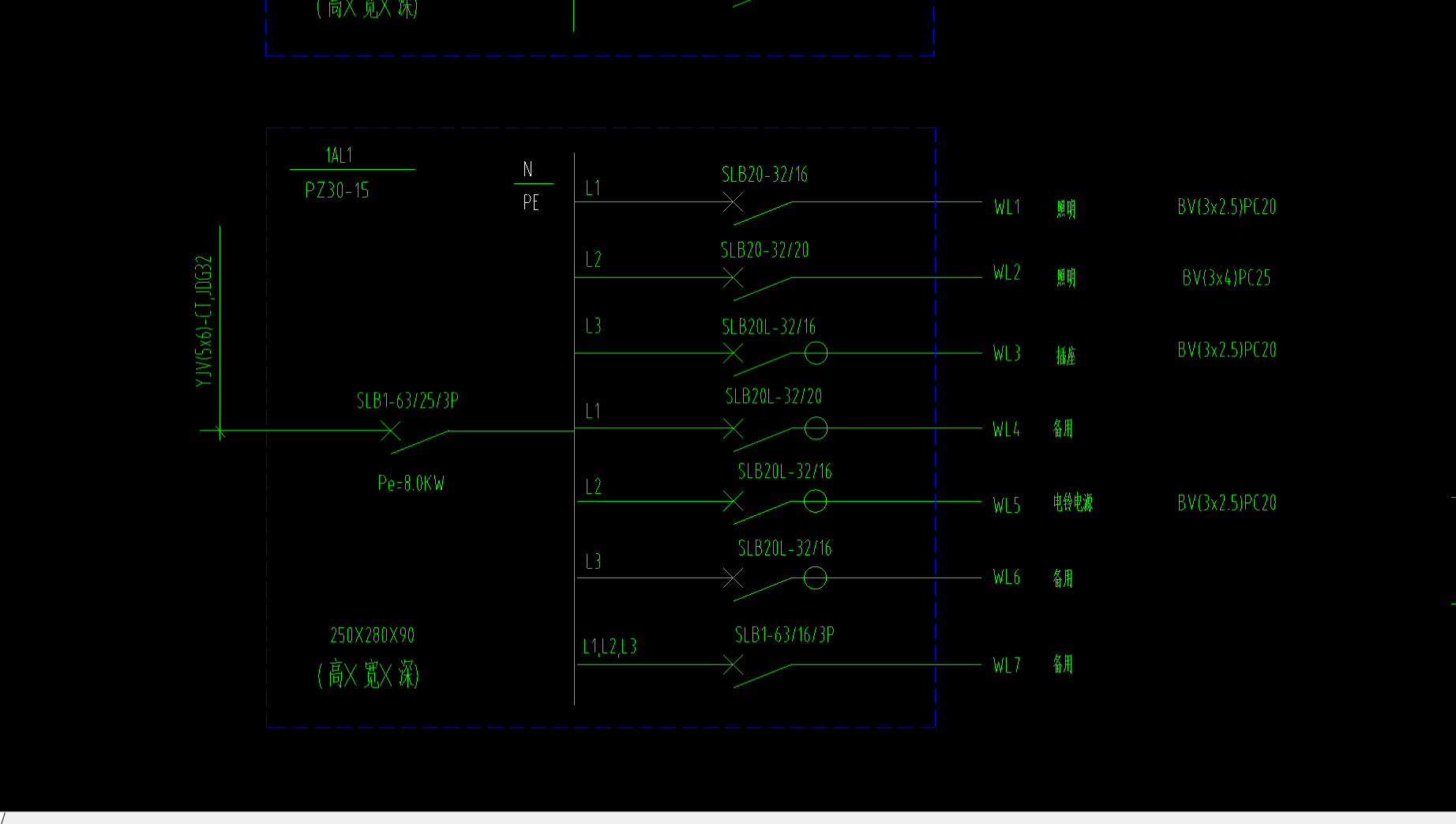Click the breaker cross symbol on WL7 branch
This screenshot has height=824, width=1456.
click(x=733, y=664)
